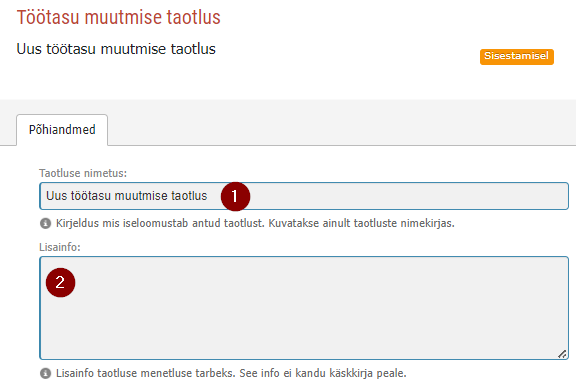Click the red circle marker numbered 1
Image resolution: width=576 pixels, height=392 pixels.
pos(235,197)
